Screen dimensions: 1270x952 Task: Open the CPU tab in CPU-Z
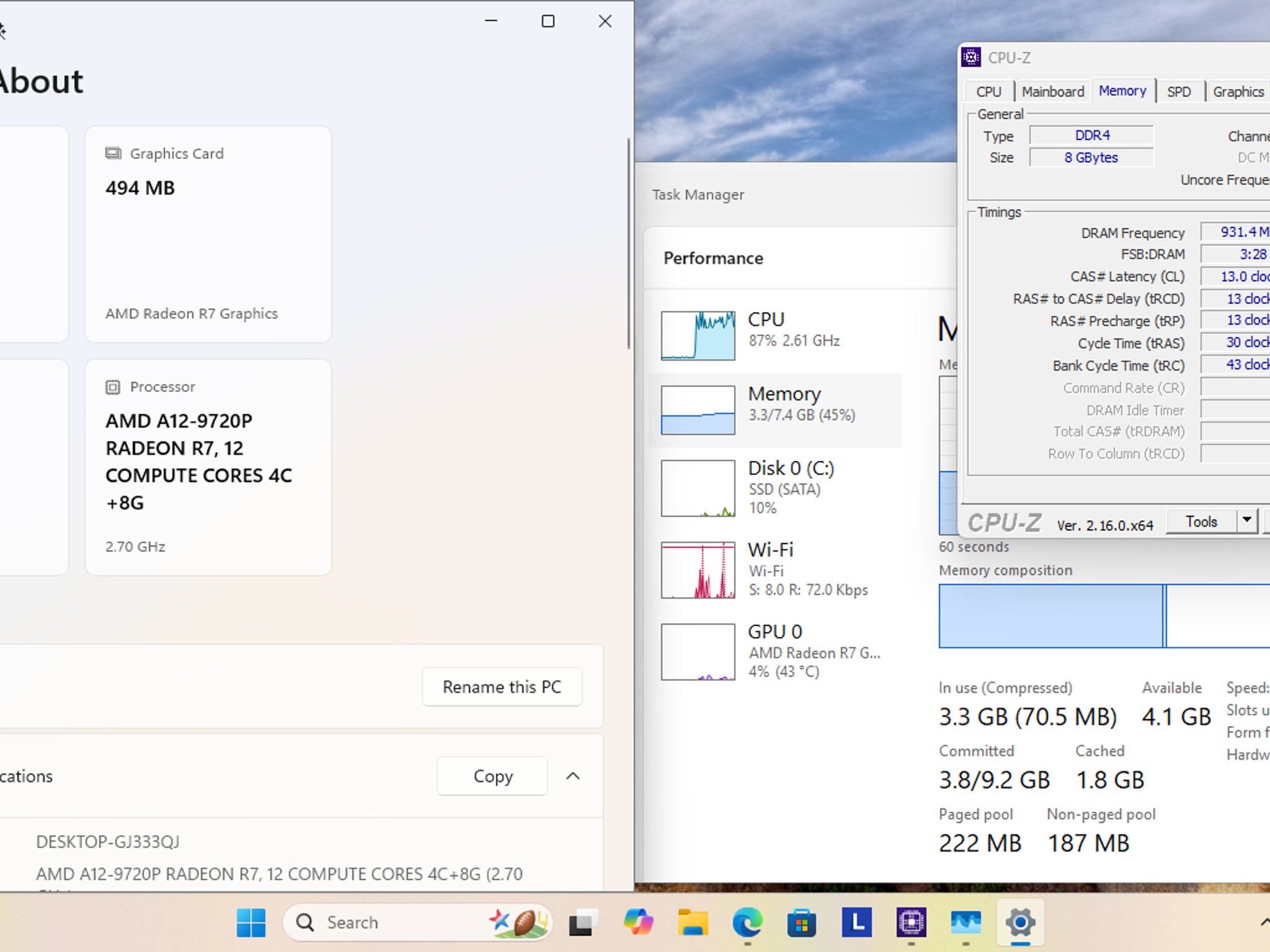coord(988,92)
